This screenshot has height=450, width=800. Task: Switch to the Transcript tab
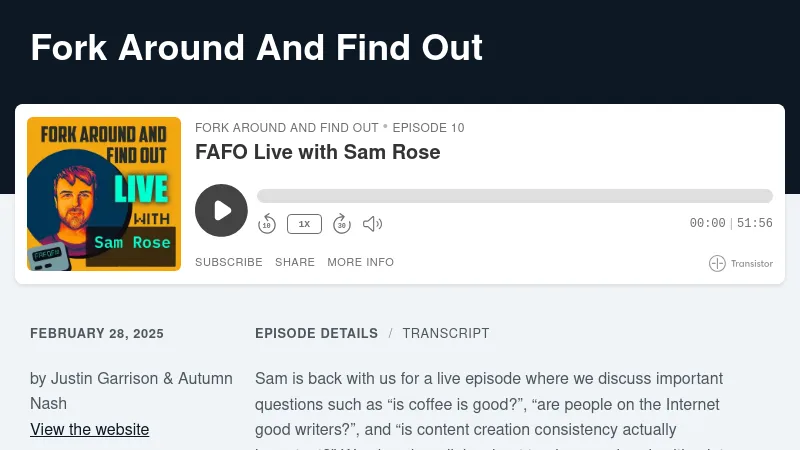[446, 334]
